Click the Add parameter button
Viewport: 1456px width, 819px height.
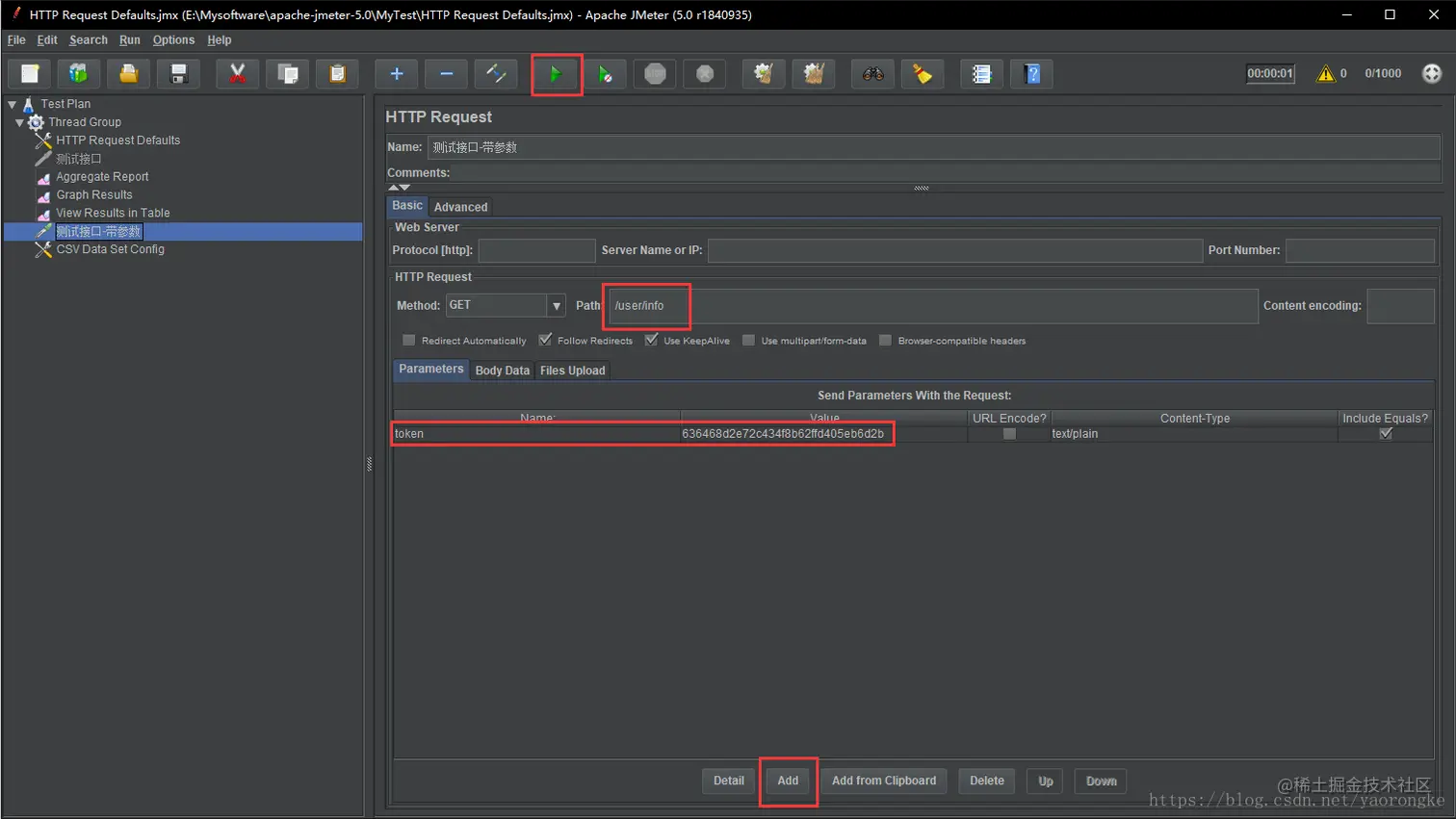(x=788, y=781)
